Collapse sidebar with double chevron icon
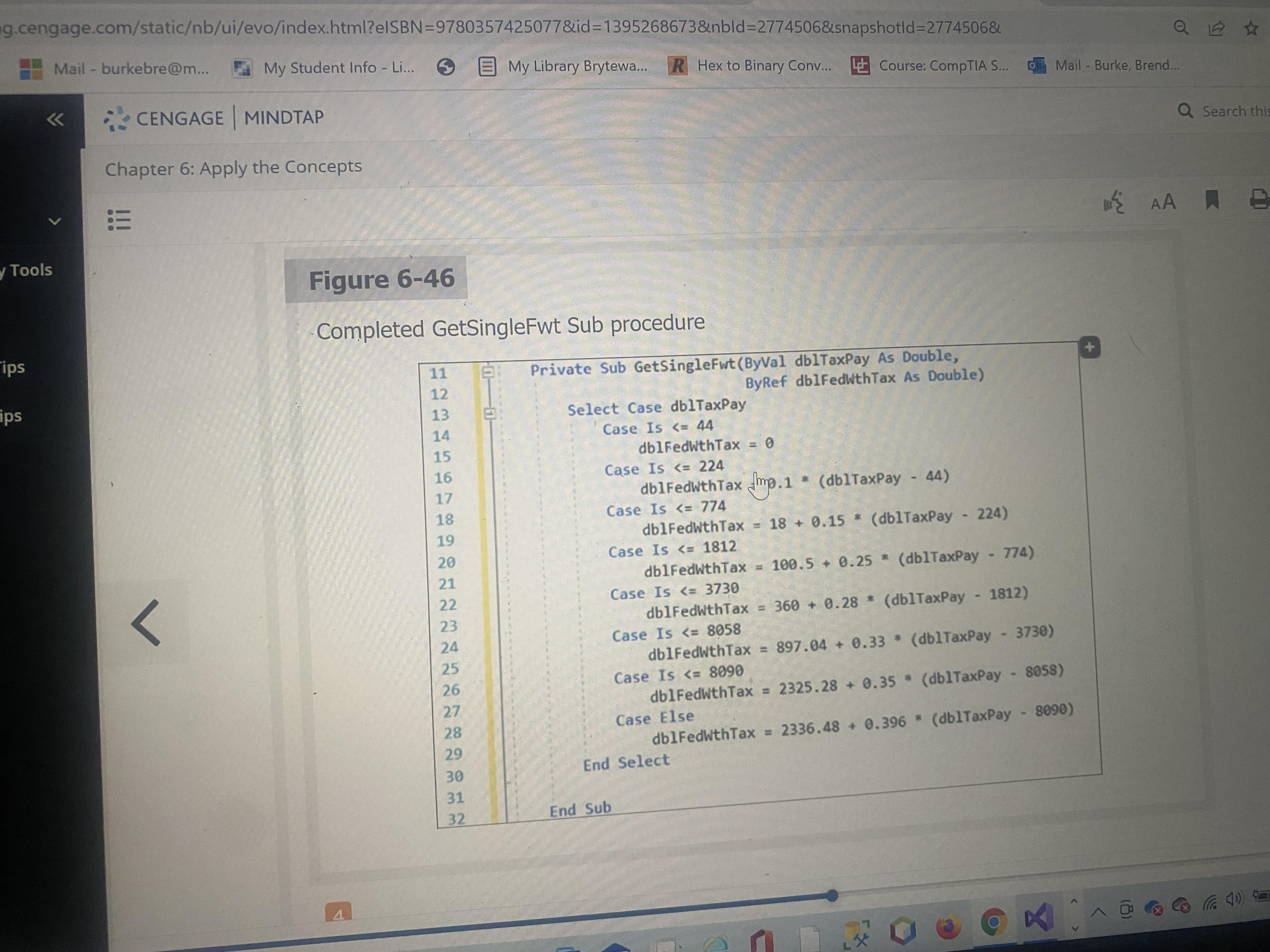 (55, 119)
